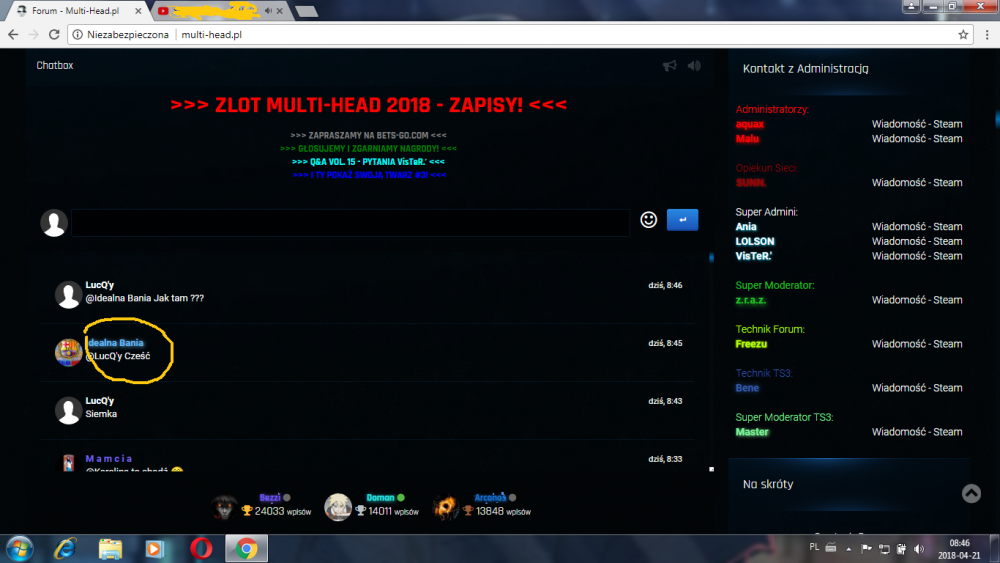The height and width of the screenshot is (563, 1000).
Task: Click the chatbox megaphone announcement icon
Action: coord(669,66)
